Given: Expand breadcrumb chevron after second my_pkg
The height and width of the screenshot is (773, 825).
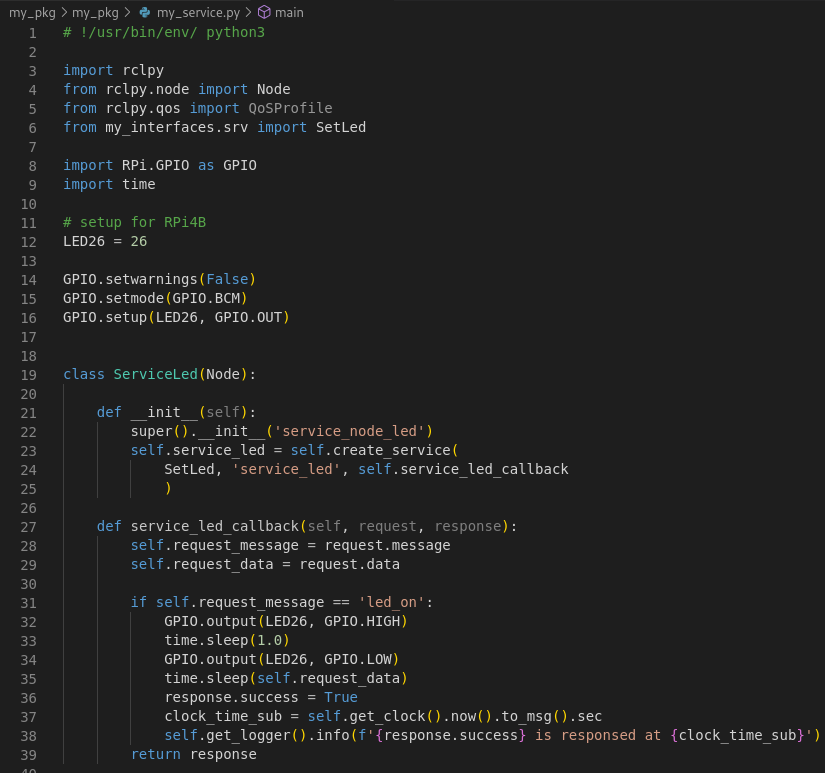Looking at the screenshot, I should point(127,13).
